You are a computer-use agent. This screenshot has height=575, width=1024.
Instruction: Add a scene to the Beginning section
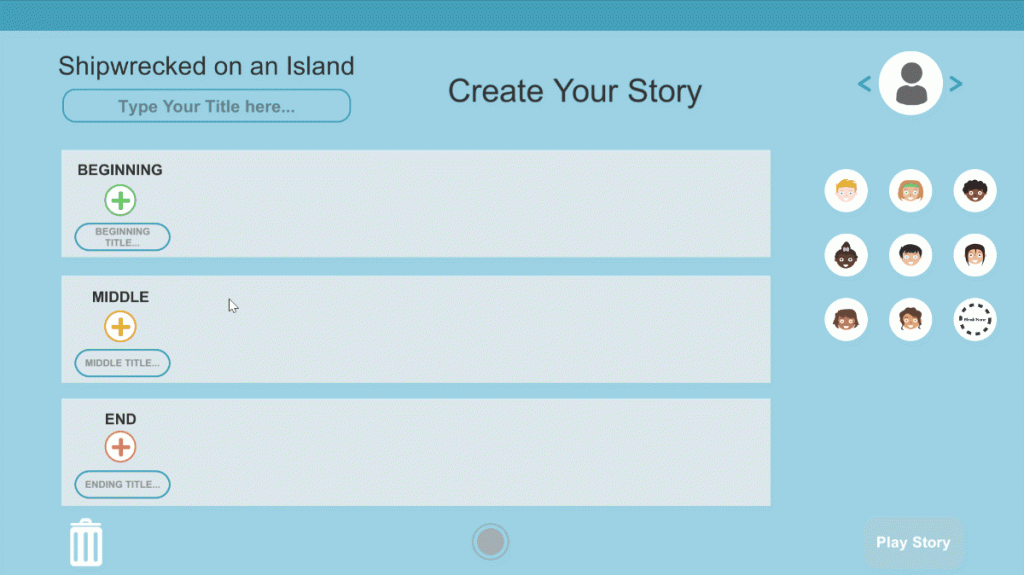pos(120,200)
